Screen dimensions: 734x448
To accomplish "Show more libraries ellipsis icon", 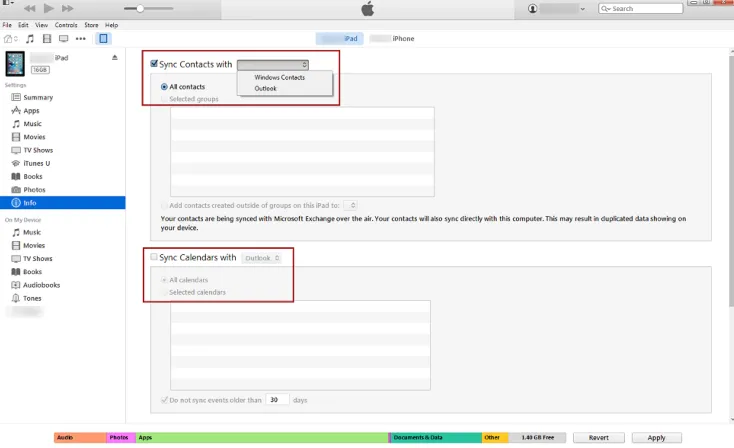I will (x=81, y=38).
